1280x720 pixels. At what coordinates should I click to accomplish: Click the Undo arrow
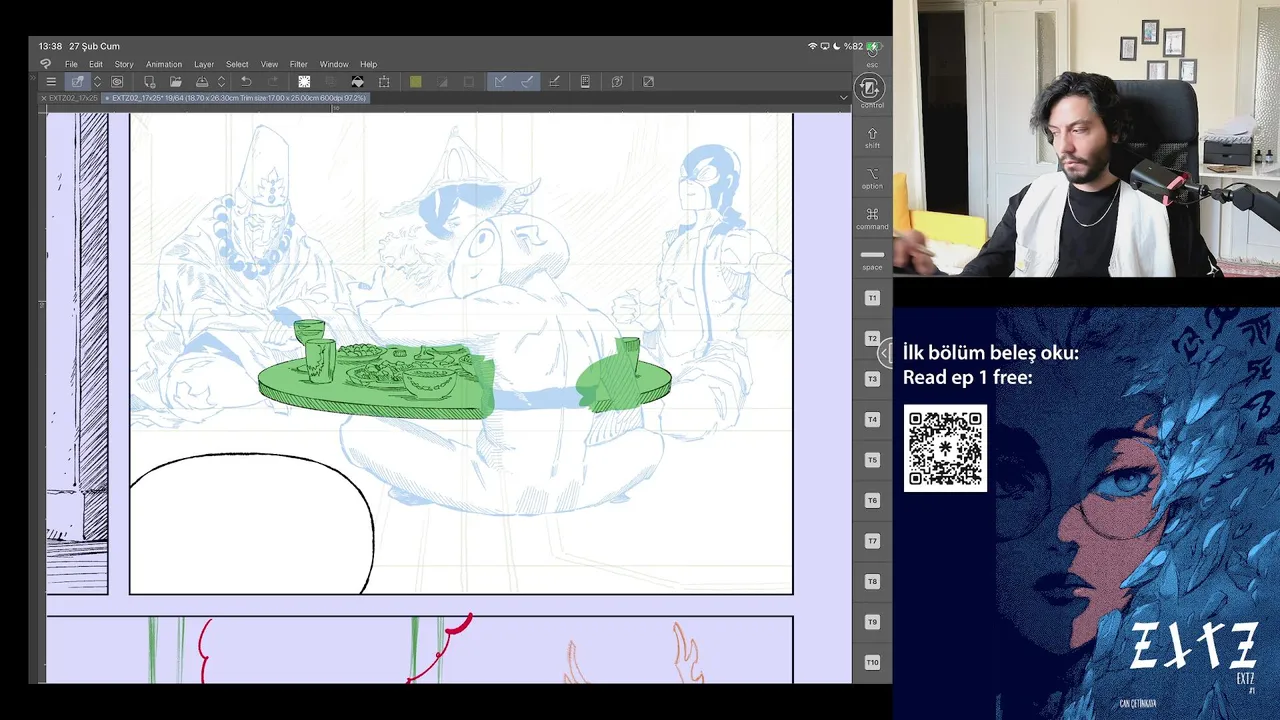246,81
